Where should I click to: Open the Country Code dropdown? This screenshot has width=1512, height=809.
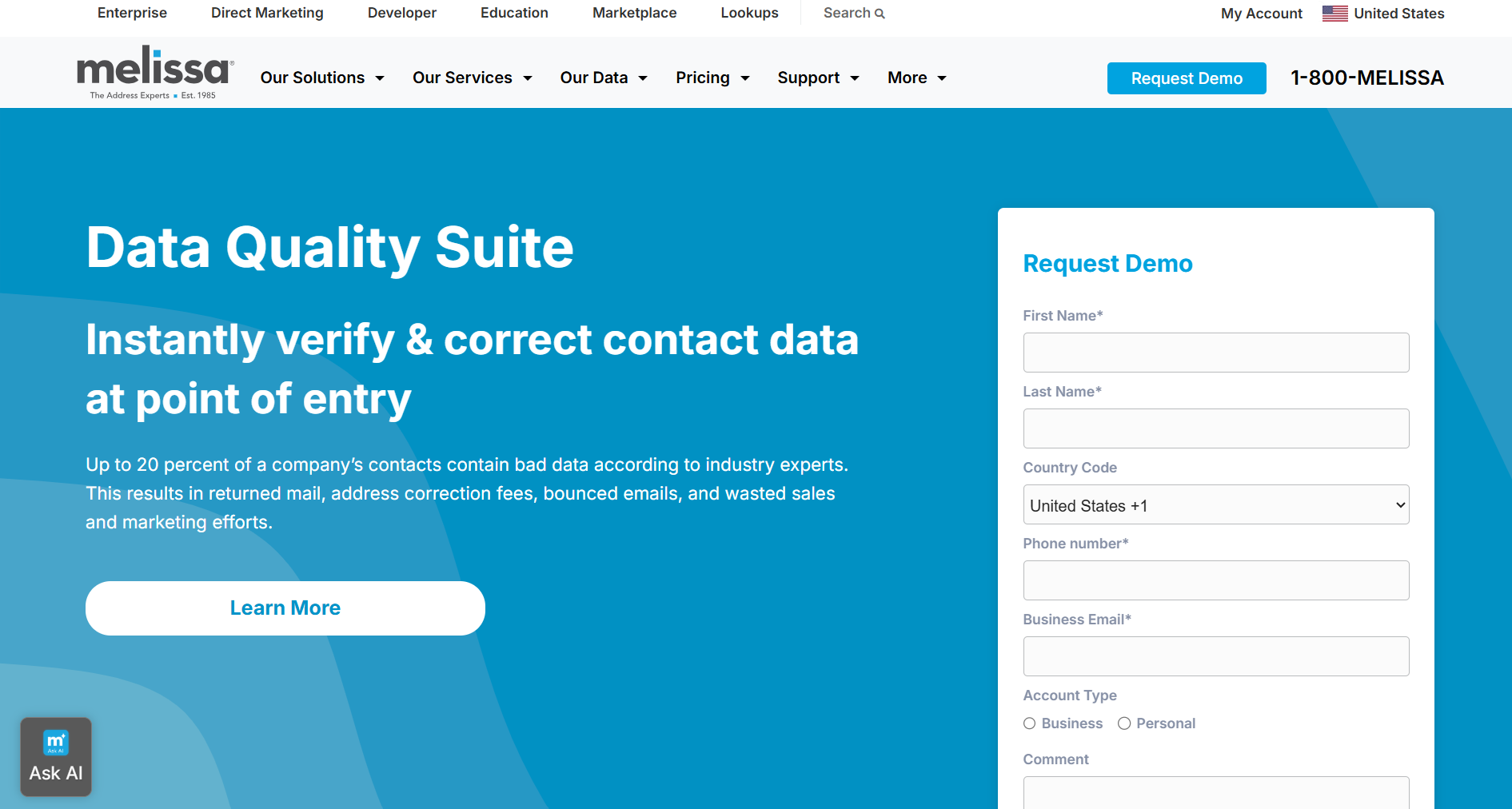tap(1216, 504)
